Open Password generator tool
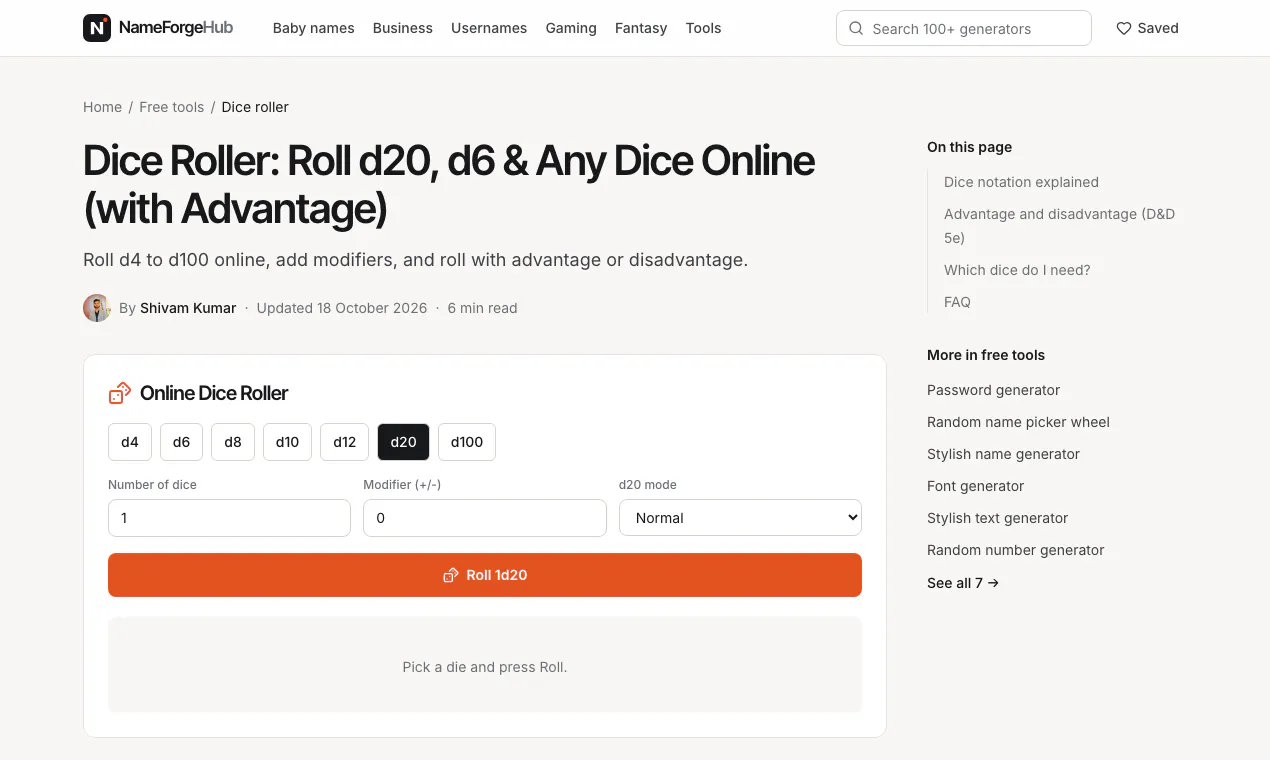1270x760 pixels. click(x=993, y=390)
